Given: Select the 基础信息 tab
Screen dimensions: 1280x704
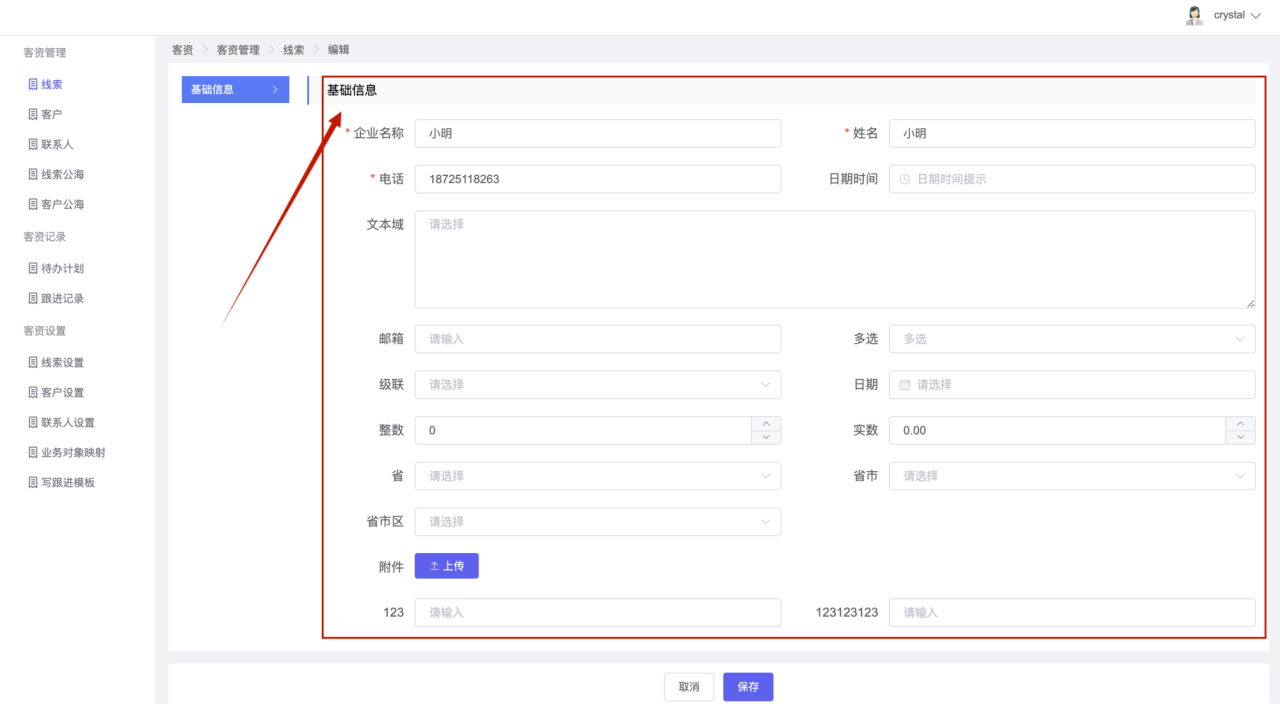Looking at the screenshot, I should tap(235, 89).
